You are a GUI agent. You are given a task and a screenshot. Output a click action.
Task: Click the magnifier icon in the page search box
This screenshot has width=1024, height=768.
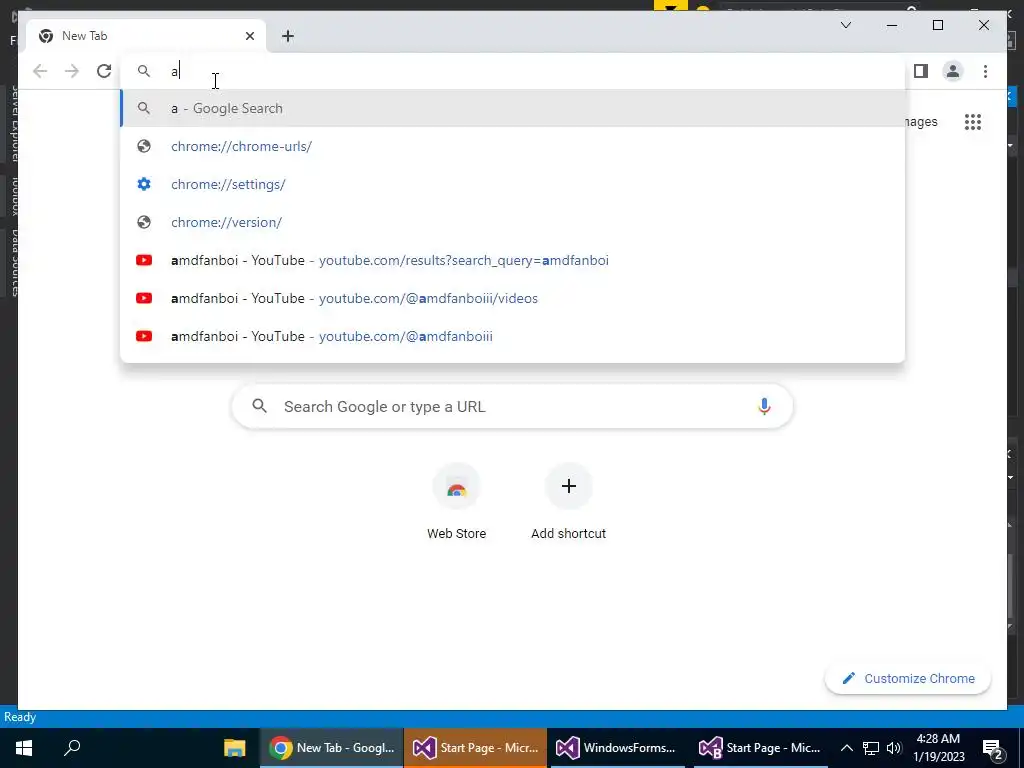[259, 406]
